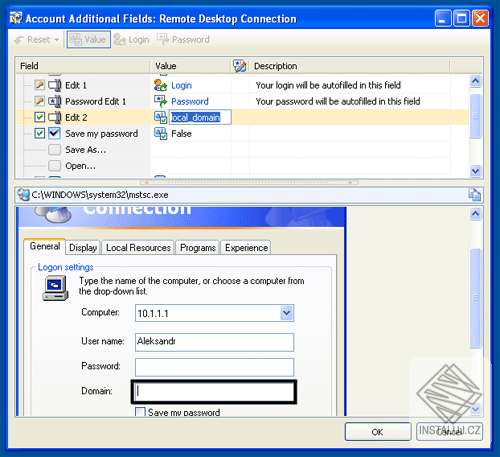The width and height of the screenshot is (500, 457).
Task: Click the Field column header
Action: pyautogui.click(x=82, y=66)
